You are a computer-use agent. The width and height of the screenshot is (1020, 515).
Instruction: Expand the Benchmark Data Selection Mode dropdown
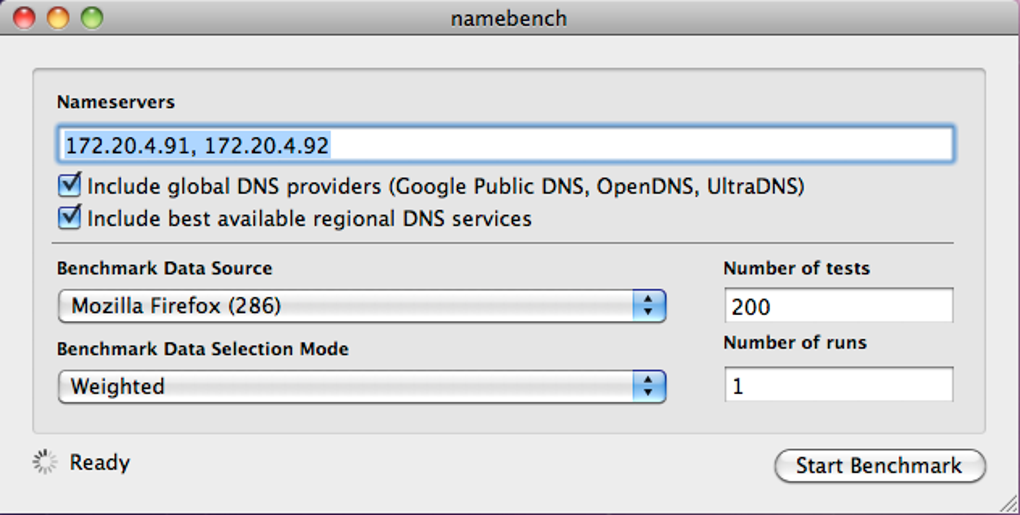coord(362,386)
